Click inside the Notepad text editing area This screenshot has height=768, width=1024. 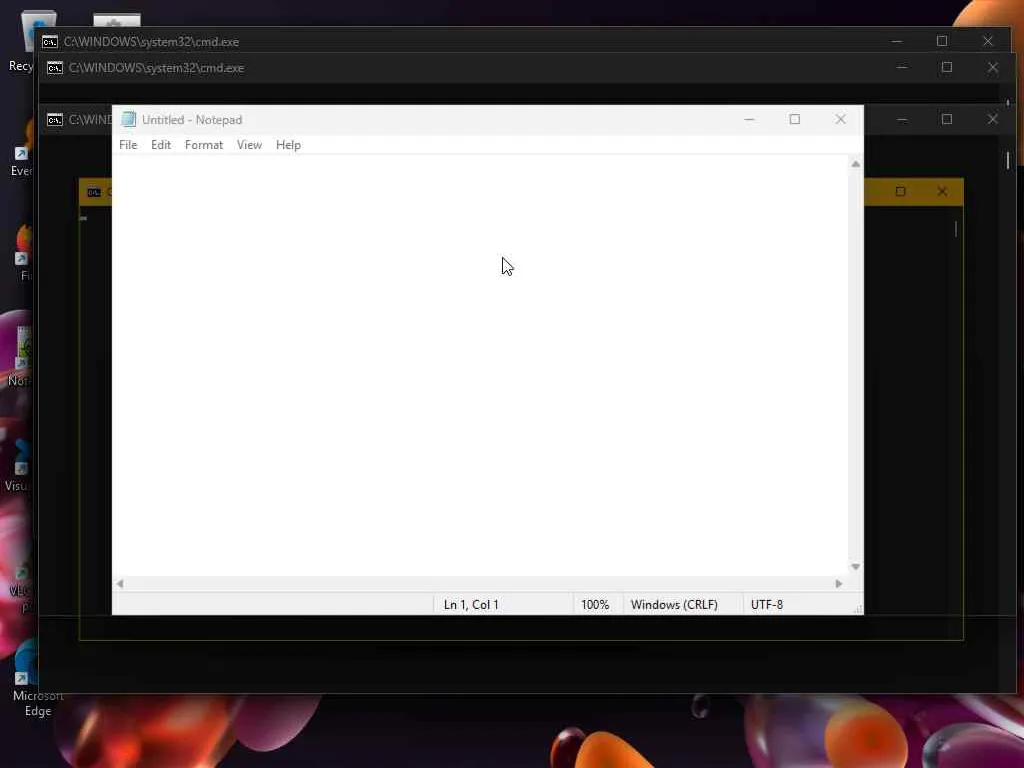[480, 366]
